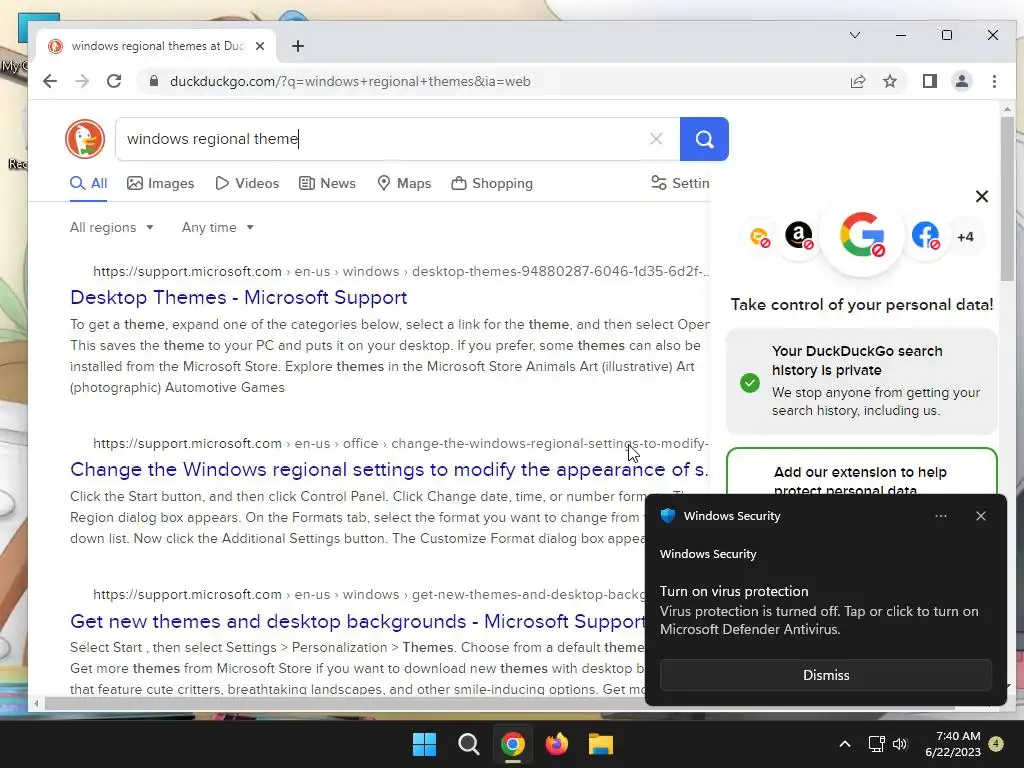Image resolution: width=1024 pixels, height=768 pixels.
Task: Select the All results tab
Action: [89, 184]
